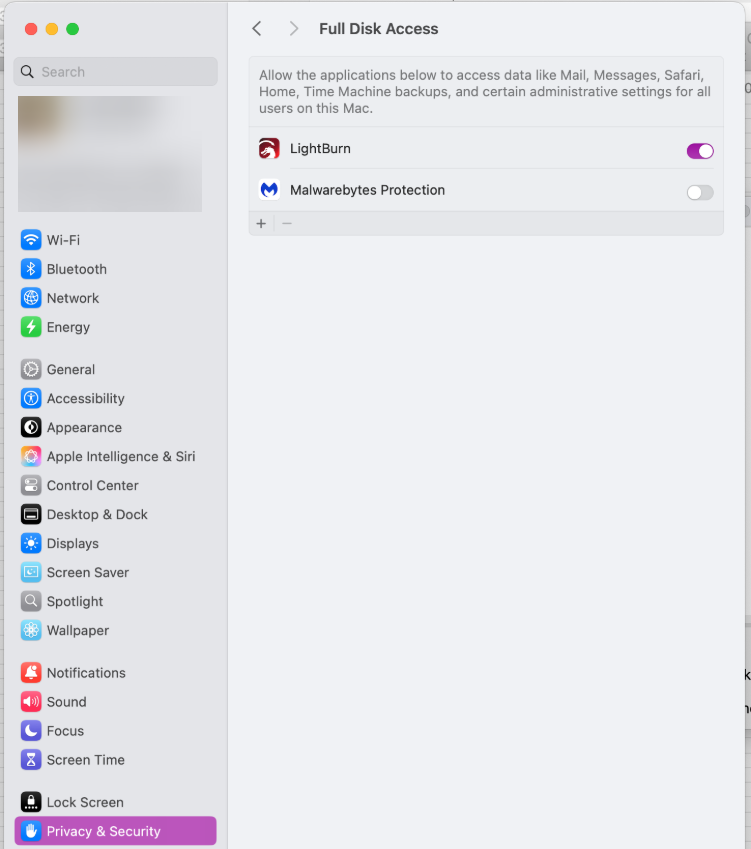Add an application with plus button
This screenshot has width=751, height=849.
point(261,224)
